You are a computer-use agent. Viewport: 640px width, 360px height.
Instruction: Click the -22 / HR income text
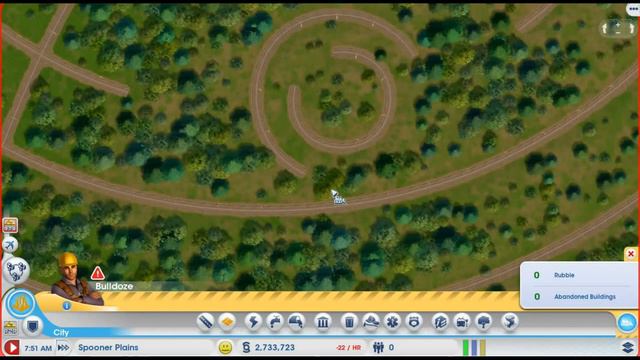349,348
